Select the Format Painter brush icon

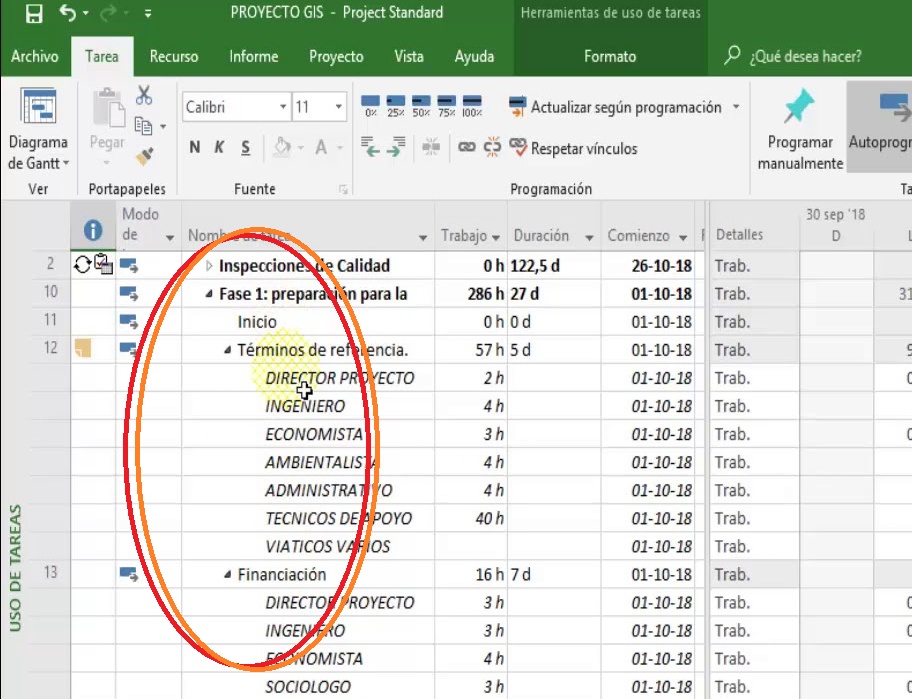[144, 156]
